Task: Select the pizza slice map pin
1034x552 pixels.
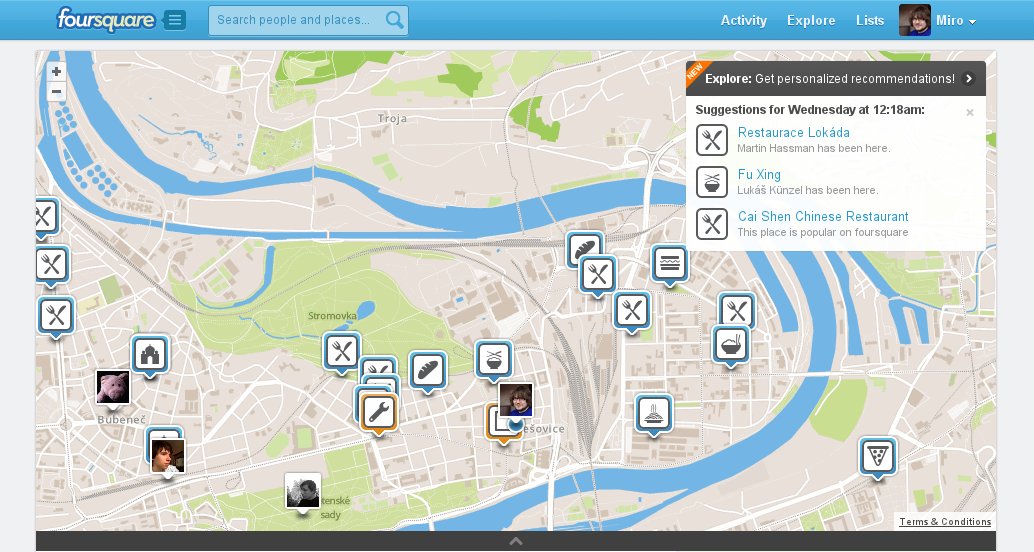Action: coord(878,455)
